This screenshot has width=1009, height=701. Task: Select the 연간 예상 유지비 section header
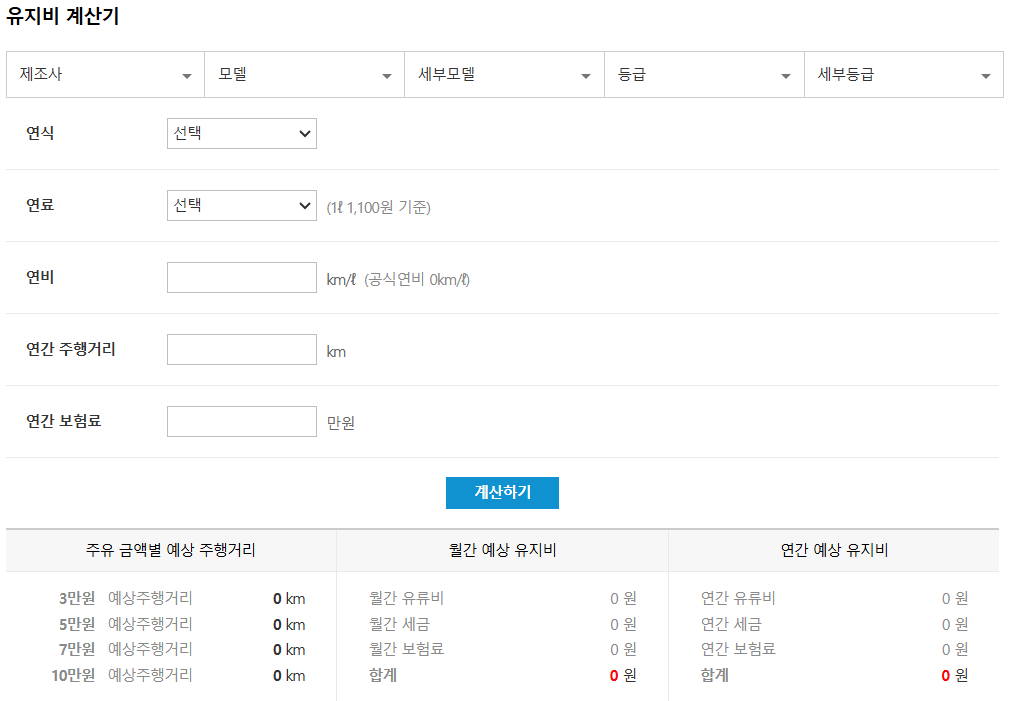(837, 550)
